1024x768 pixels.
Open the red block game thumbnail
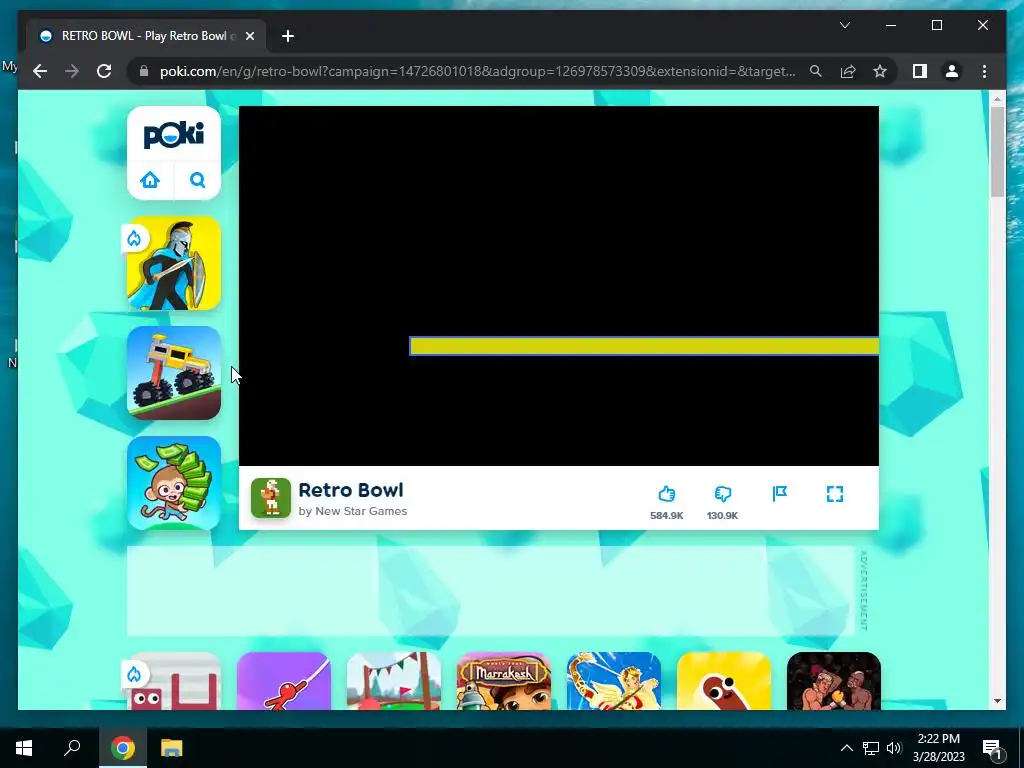pyautogui.click(x=174, y=680)
